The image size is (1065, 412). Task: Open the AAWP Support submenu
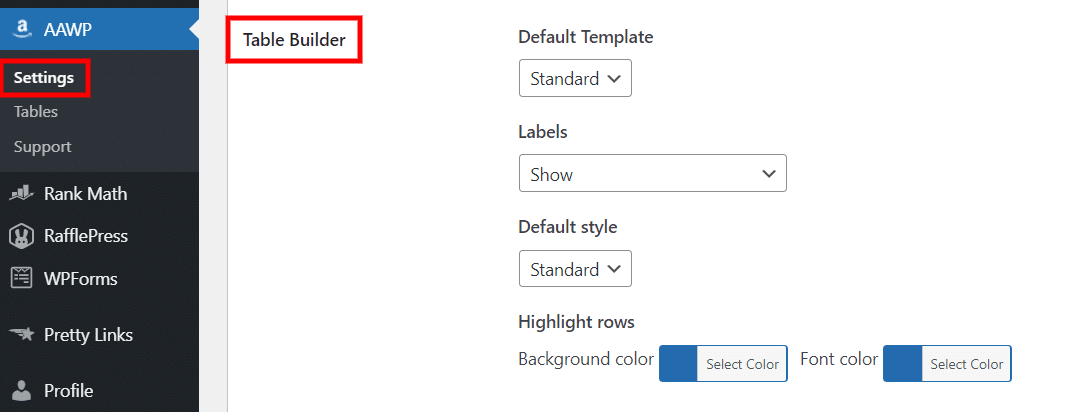[42, 147]
